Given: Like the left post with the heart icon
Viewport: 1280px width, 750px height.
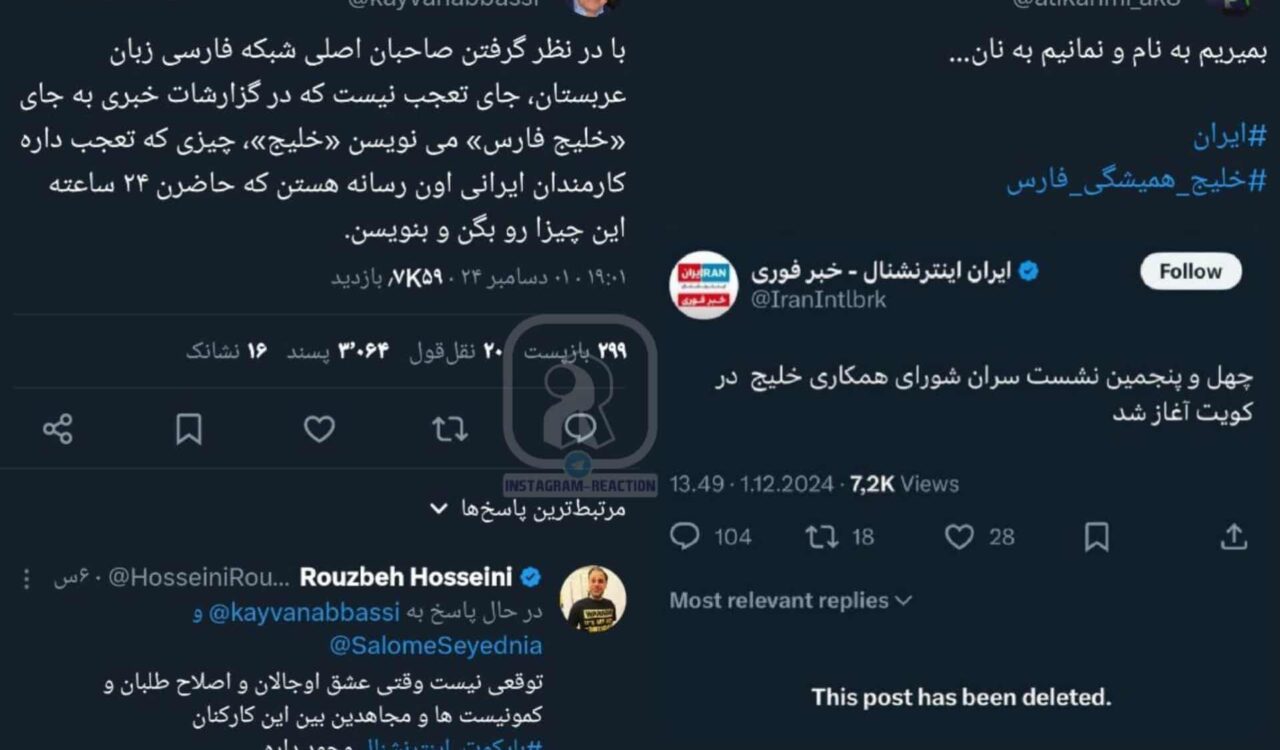Looking at the screenshot, I should click(319, 429).
